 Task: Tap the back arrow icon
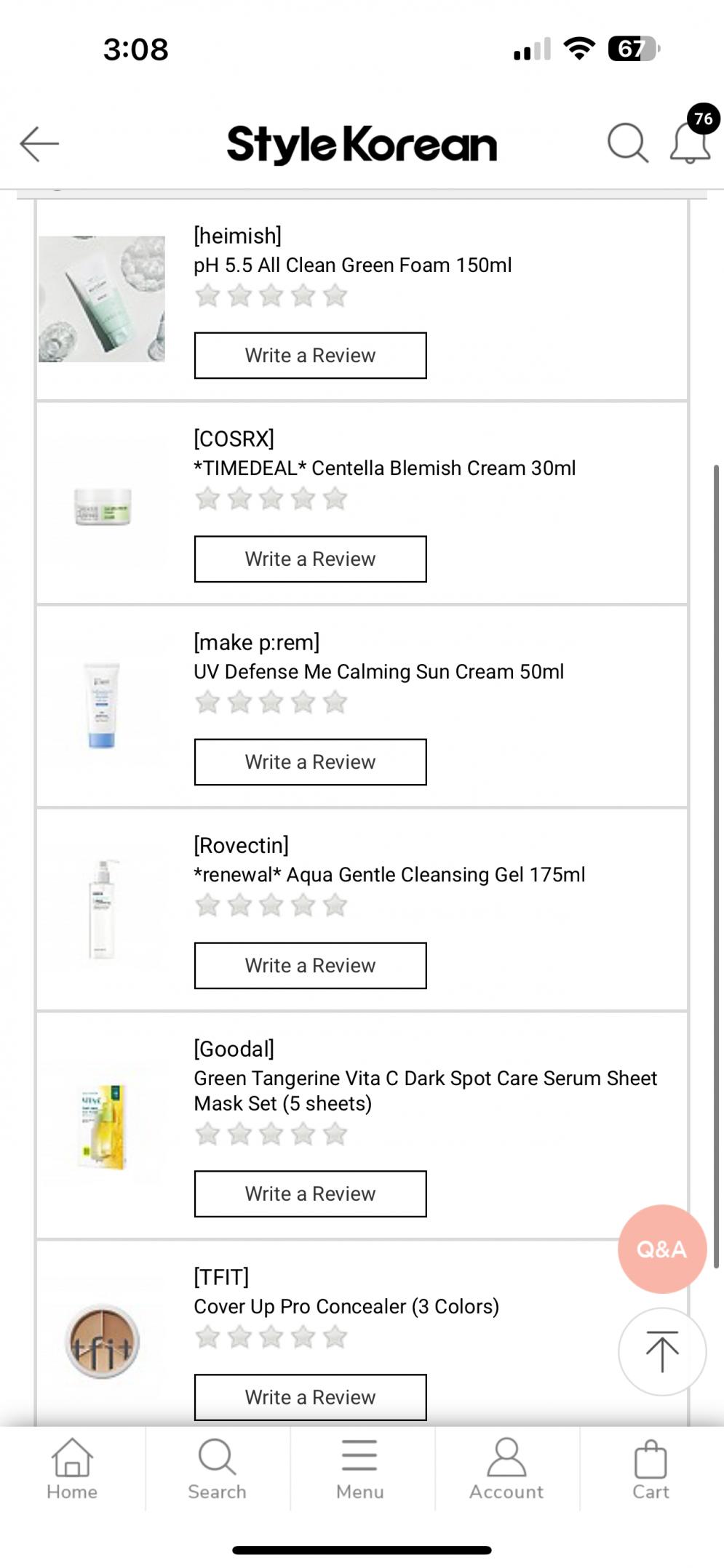tap(39, 143)
